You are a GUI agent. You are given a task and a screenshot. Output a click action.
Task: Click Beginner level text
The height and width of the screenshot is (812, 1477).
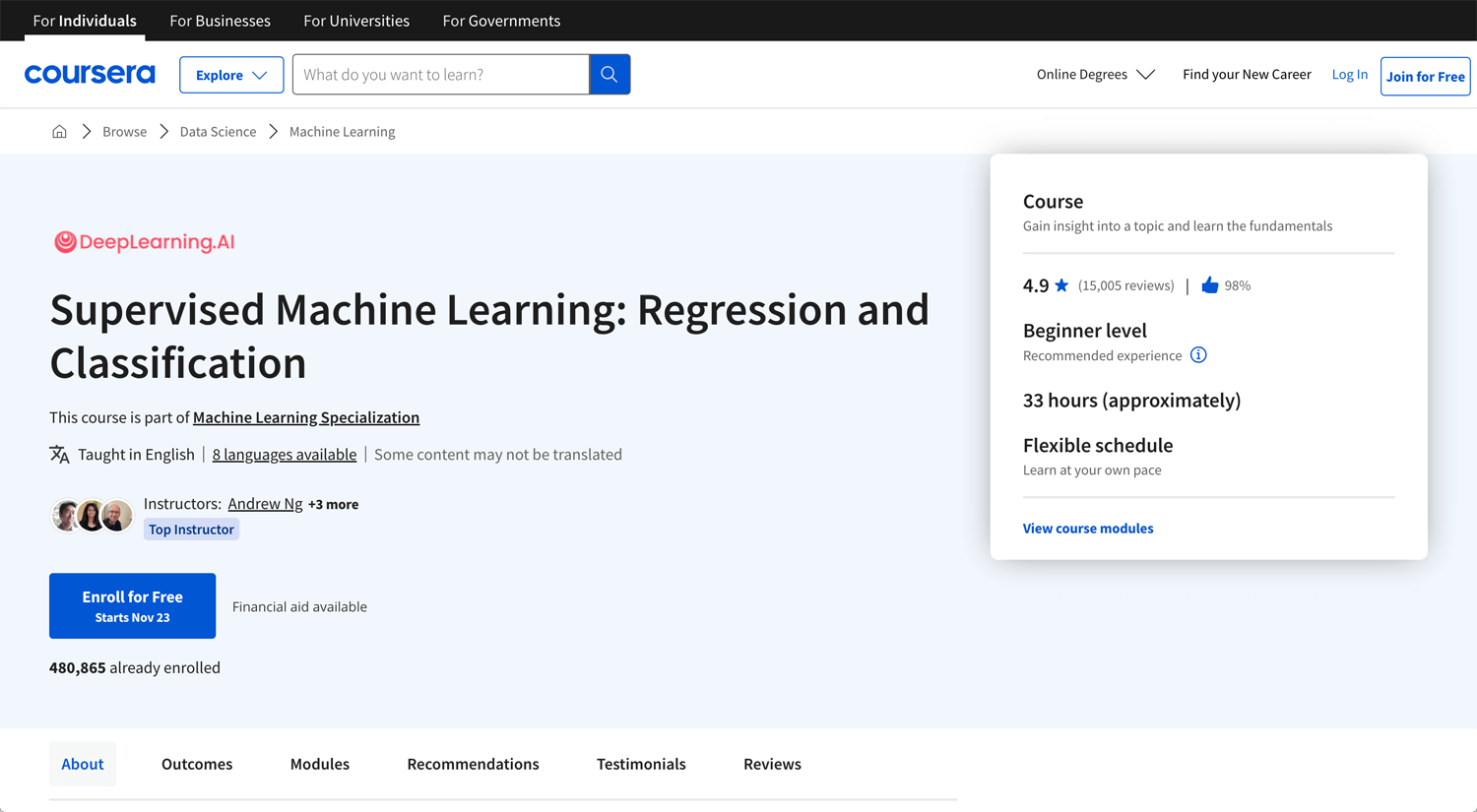[x=1084, y=331]
